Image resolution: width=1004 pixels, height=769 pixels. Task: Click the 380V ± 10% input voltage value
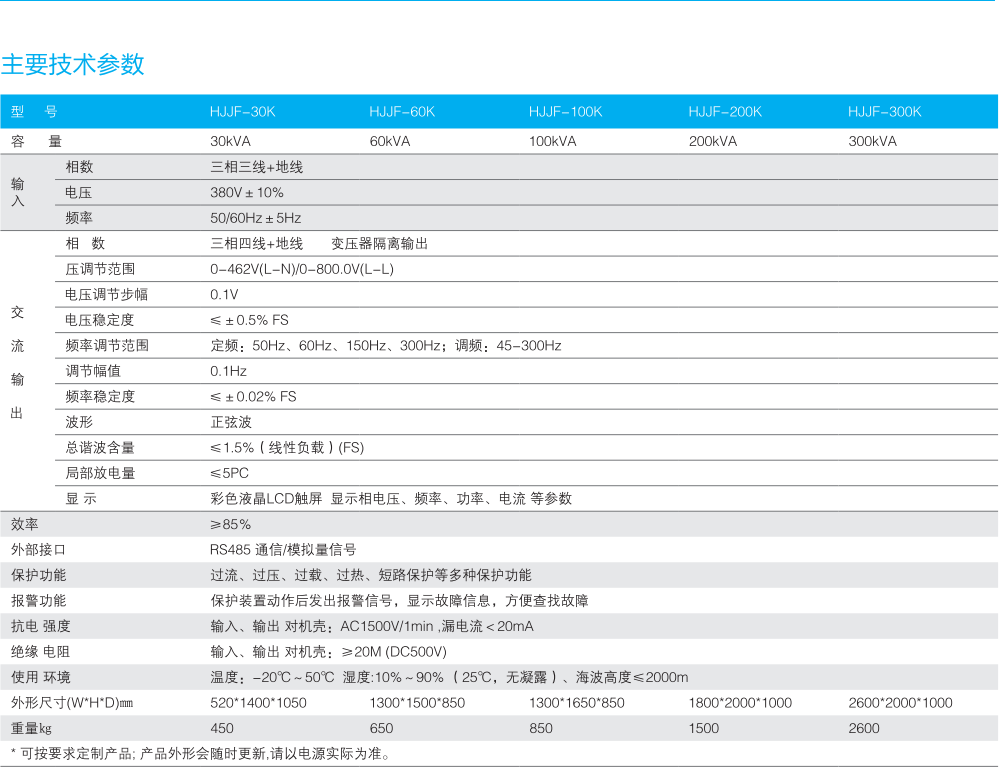247,192
